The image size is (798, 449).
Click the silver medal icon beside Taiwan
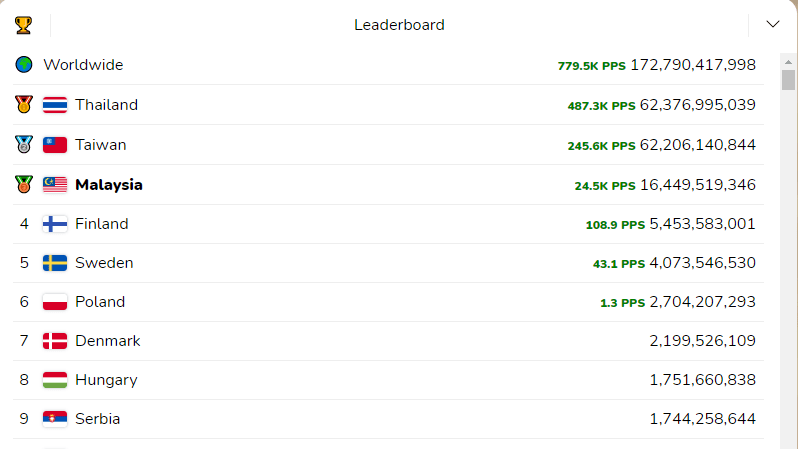(x=24, y=144)
